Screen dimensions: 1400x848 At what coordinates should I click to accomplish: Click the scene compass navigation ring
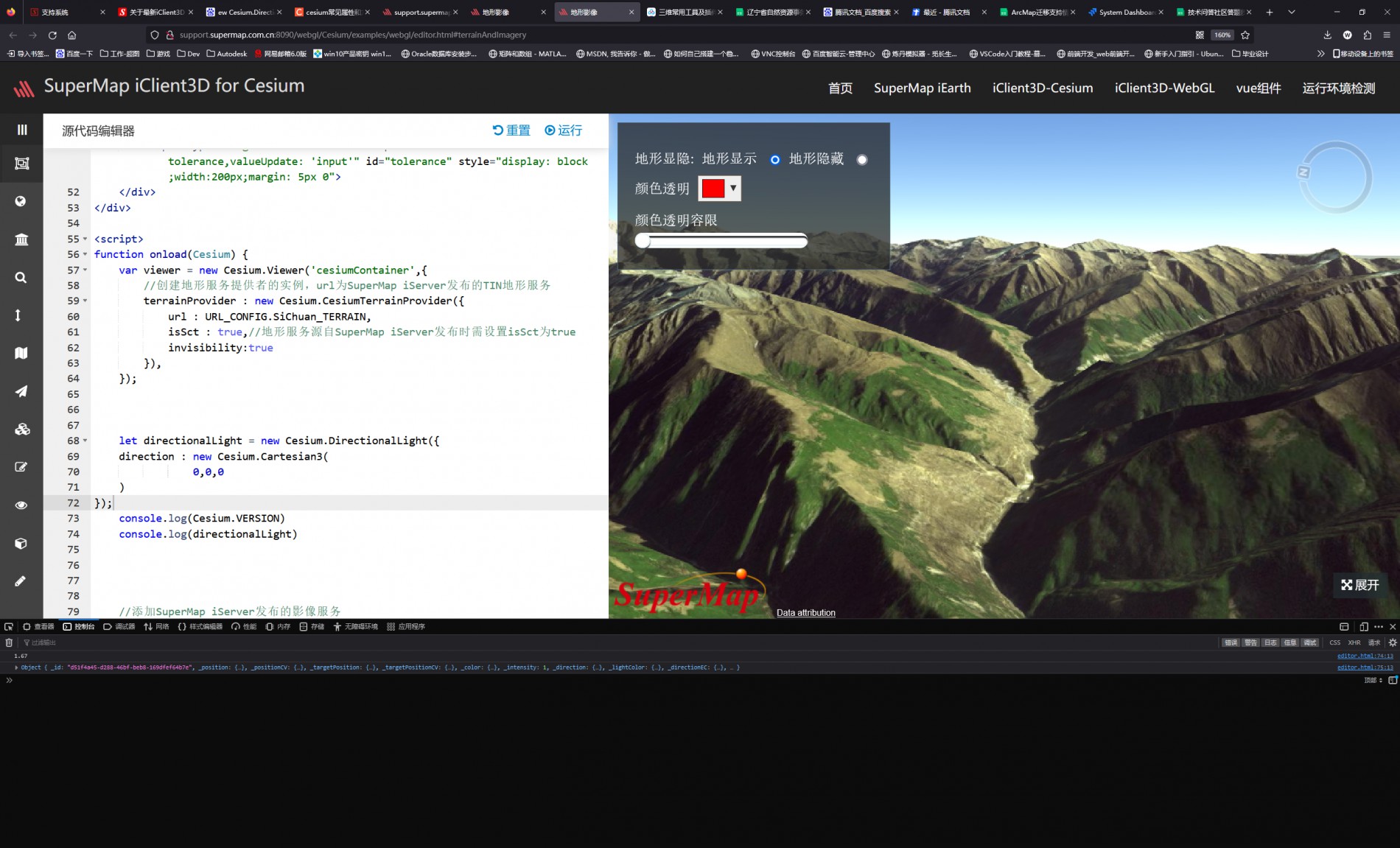coord(1335,178)
